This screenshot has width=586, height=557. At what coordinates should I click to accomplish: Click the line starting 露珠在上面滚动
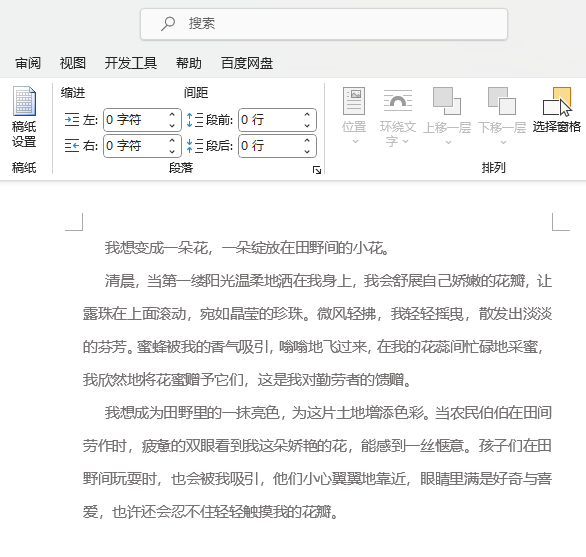tap(317, 314)
